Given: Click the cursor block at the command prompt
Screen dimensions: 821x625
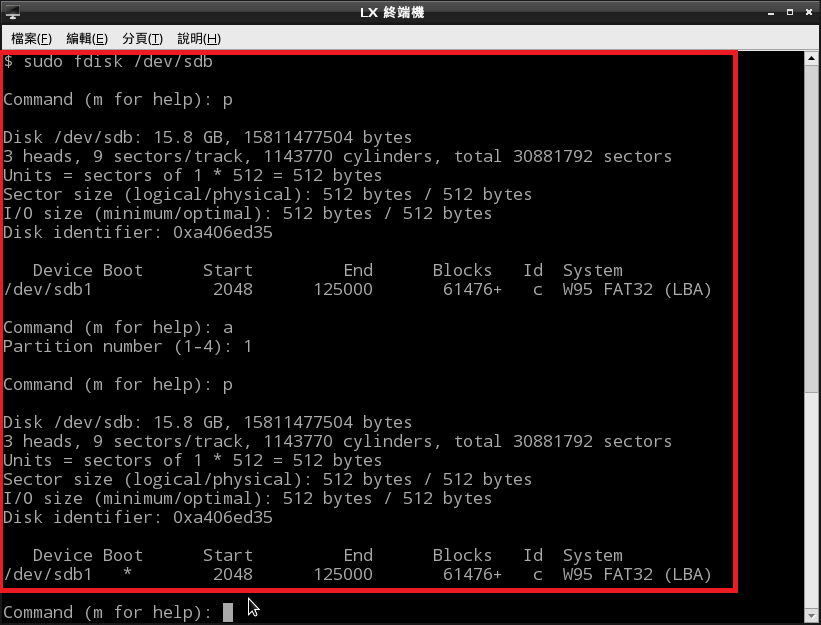Looking at the screenshot, I should (228, 612).
